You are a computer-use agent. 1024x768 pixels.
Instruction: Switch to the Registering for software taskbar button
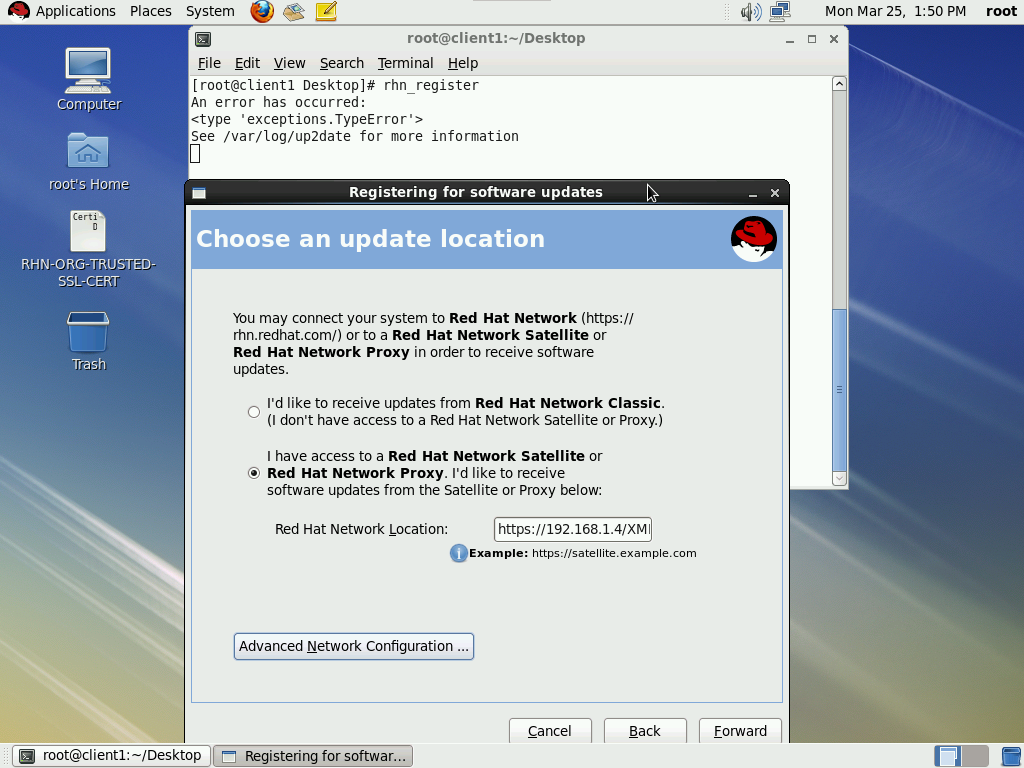point(313,756)
